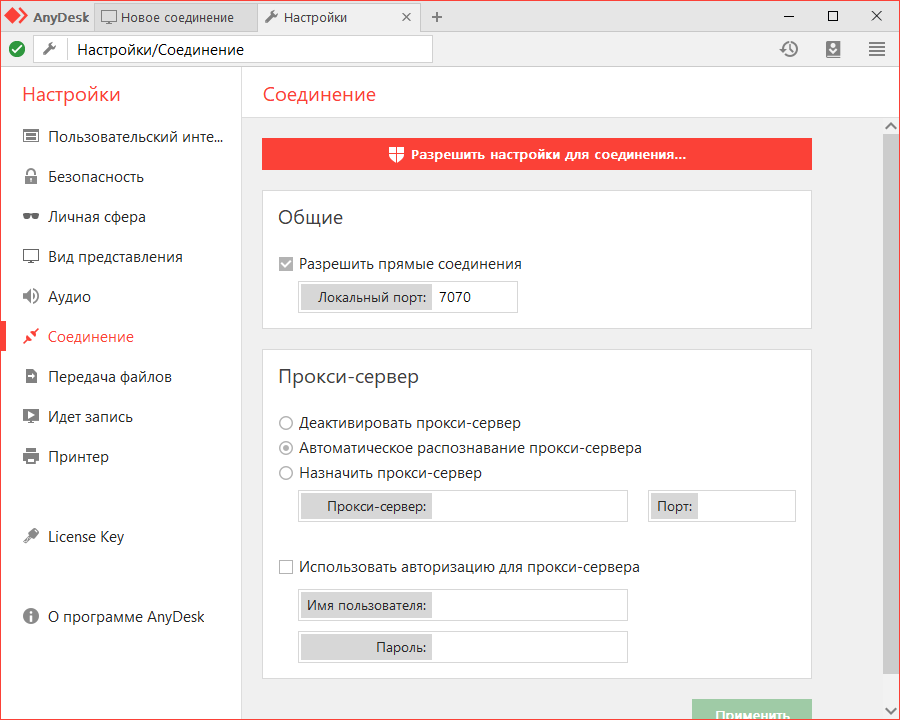The width and height of the screenshot is (900, 720).
Task: Toggle Разрешить прямые соединения checkbox
Action: (286, 264)
